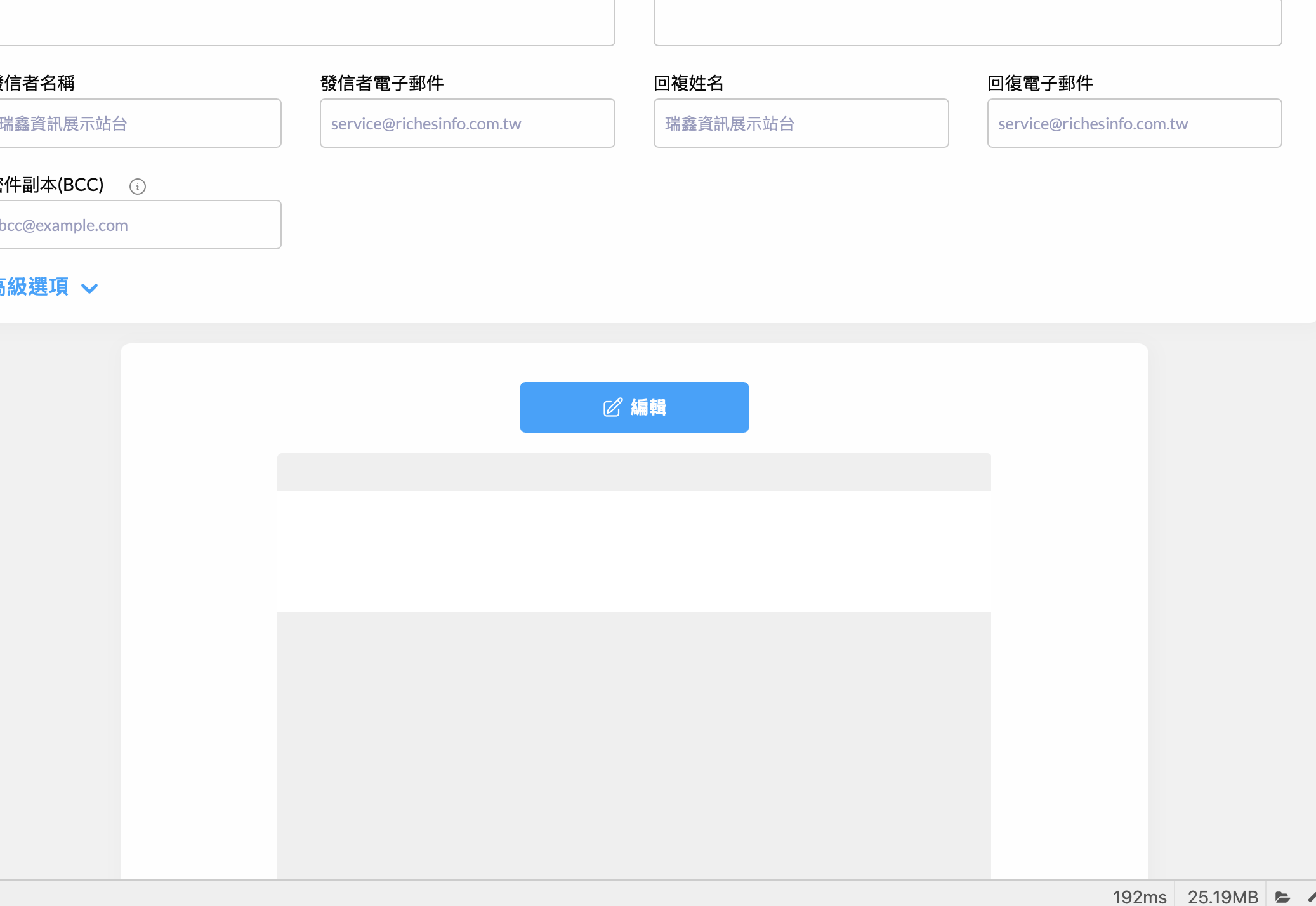
Task: Click the BCC info icon
Action: (137, 186)
